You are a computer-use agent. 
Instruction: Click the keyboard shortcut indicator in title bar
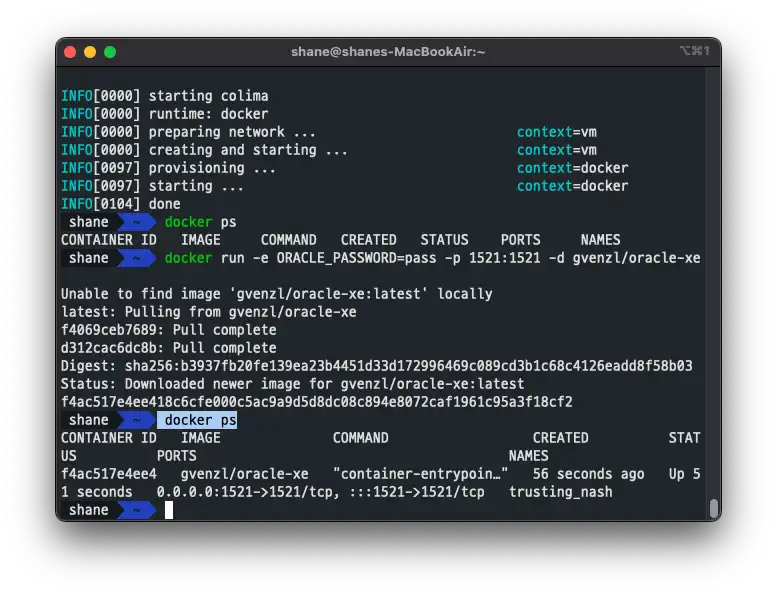[x=695, y=51]
